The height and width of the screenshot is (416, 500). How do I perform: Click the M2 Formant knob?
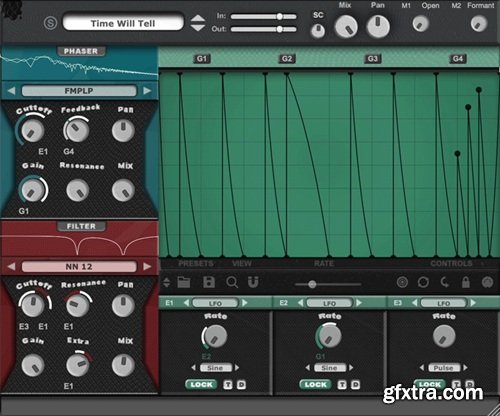pyautogui.click(x=479, y=24)
